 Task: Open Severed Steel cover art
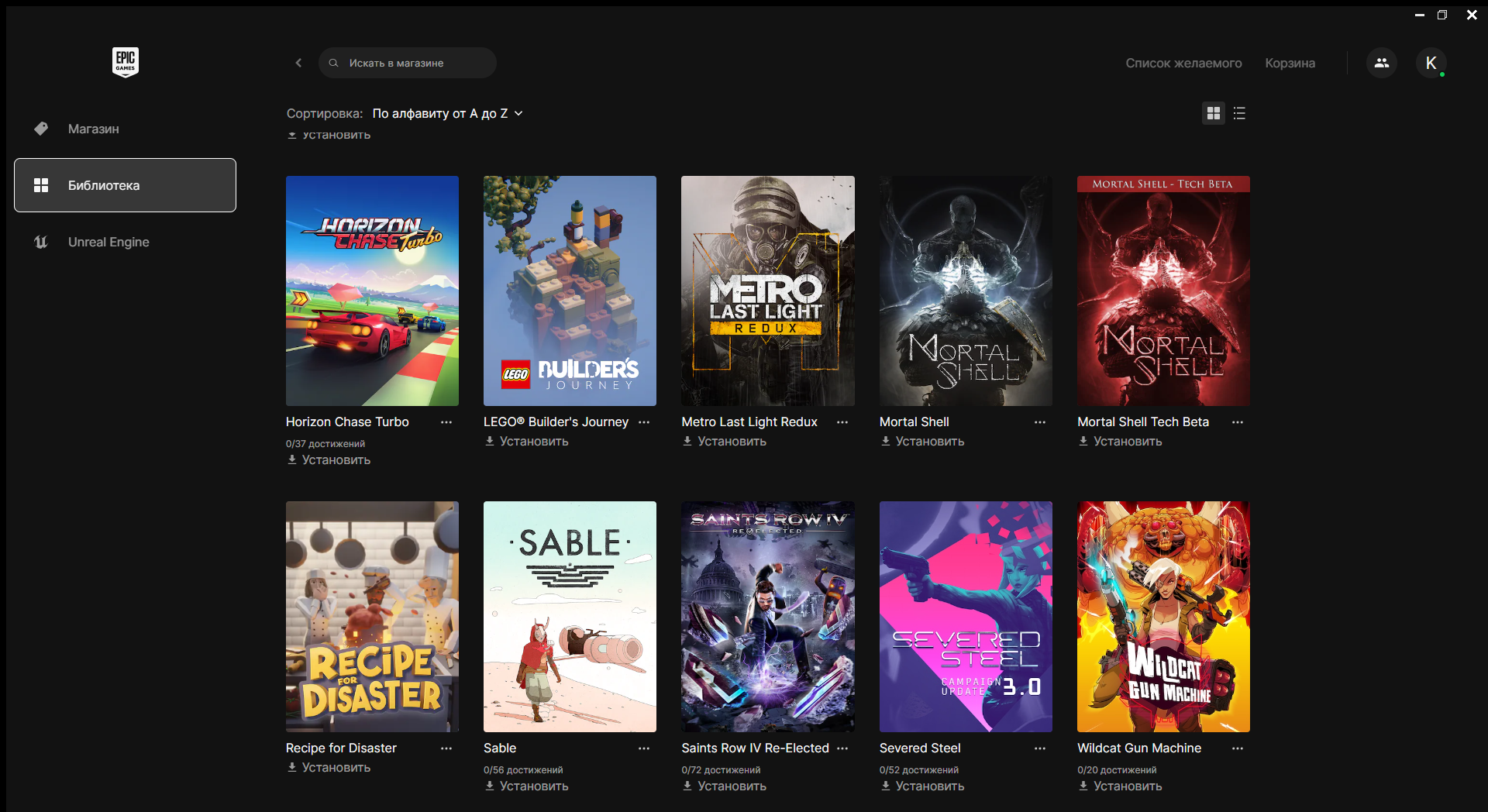tap(966, 617)
